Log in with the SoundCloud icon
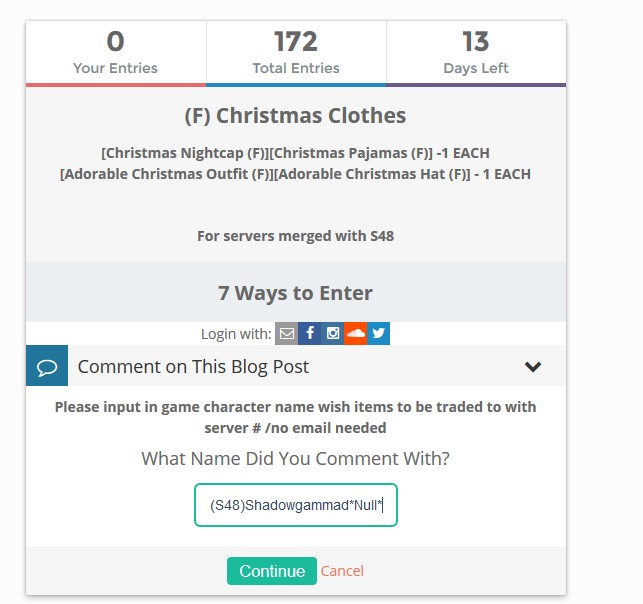This screenshot has height=604, width=643. click(355, 333)
